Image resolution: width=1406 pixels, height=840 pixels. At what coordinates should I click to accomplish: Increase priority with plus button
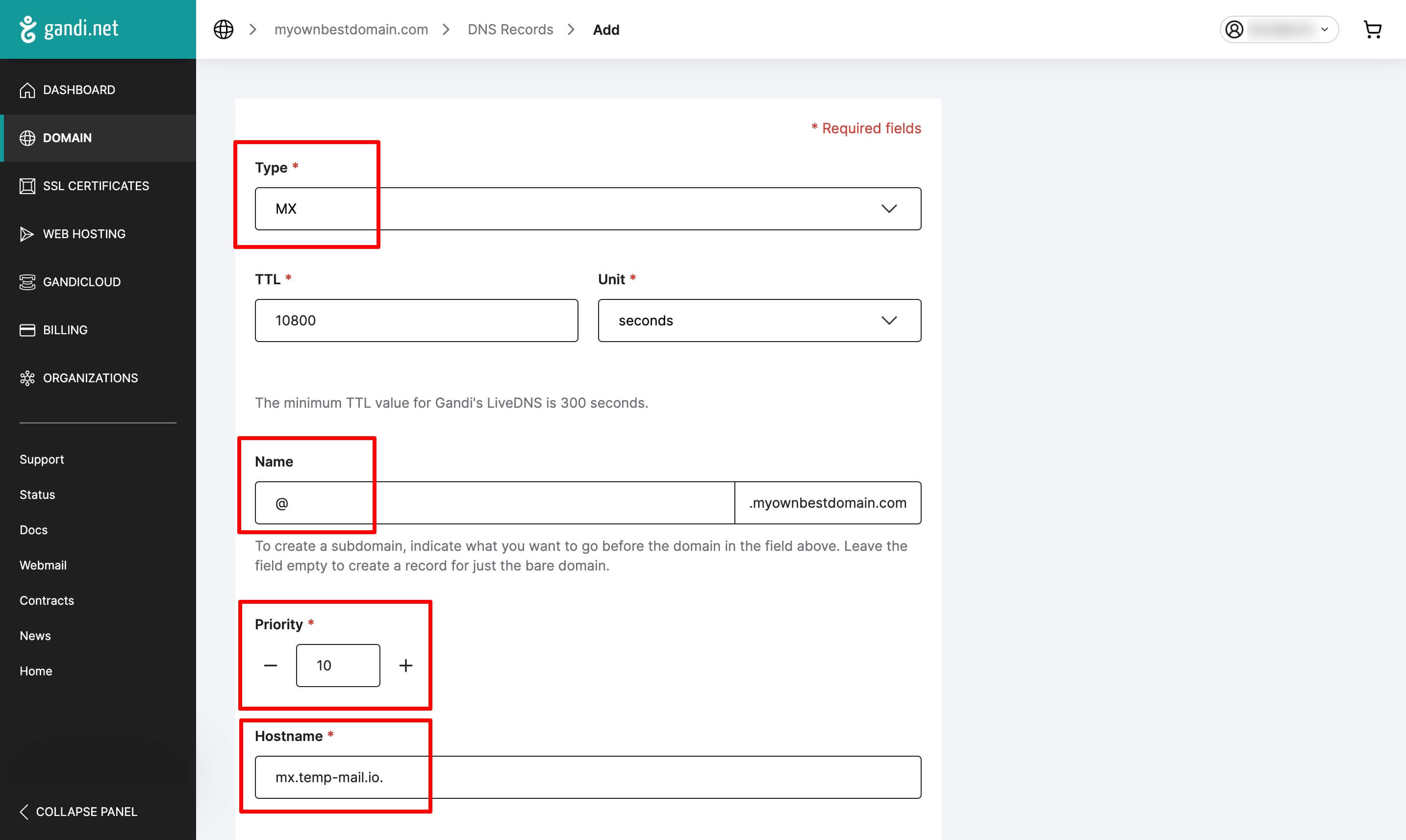(x=405, y=666)
